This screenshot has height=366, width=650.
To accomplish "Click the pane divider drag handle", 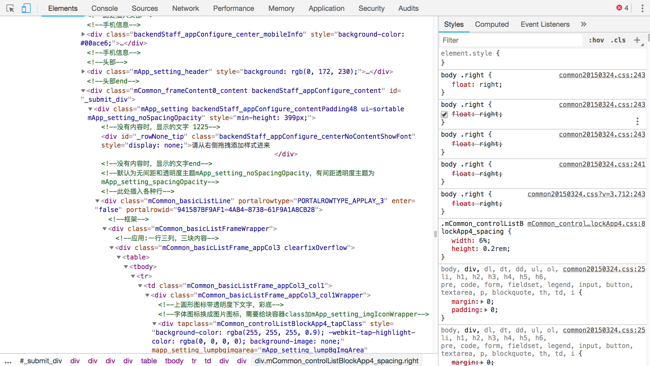I will pos(435,234).
